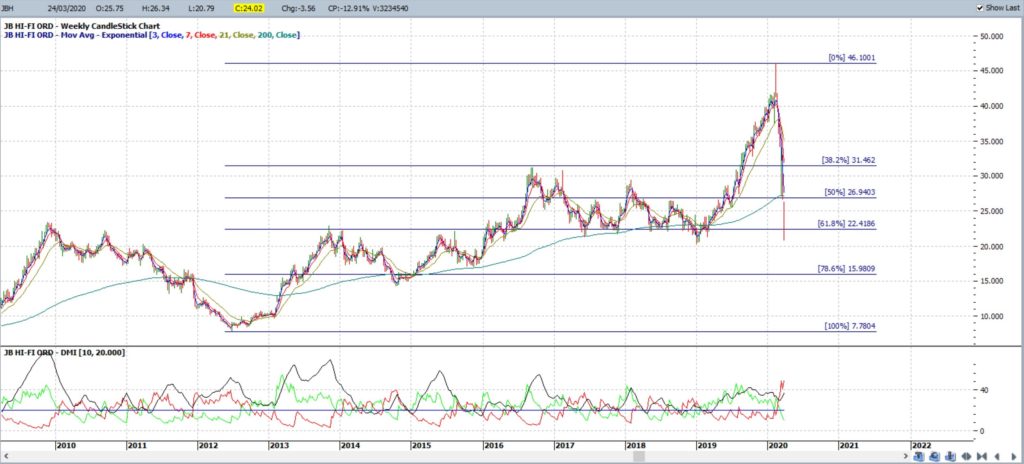Image resolution: width=1024 pixels, height=464 pixels.
Task: Click the small chevron at the scrollbar's right end
Action: click(x=906, y=456)
